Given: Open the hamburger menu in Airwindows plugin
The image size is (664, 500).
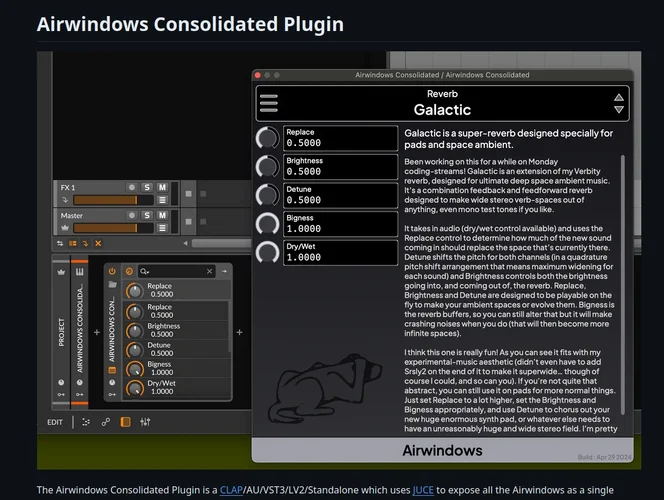Looking at the screenshot, I should [x=269, y=103].
